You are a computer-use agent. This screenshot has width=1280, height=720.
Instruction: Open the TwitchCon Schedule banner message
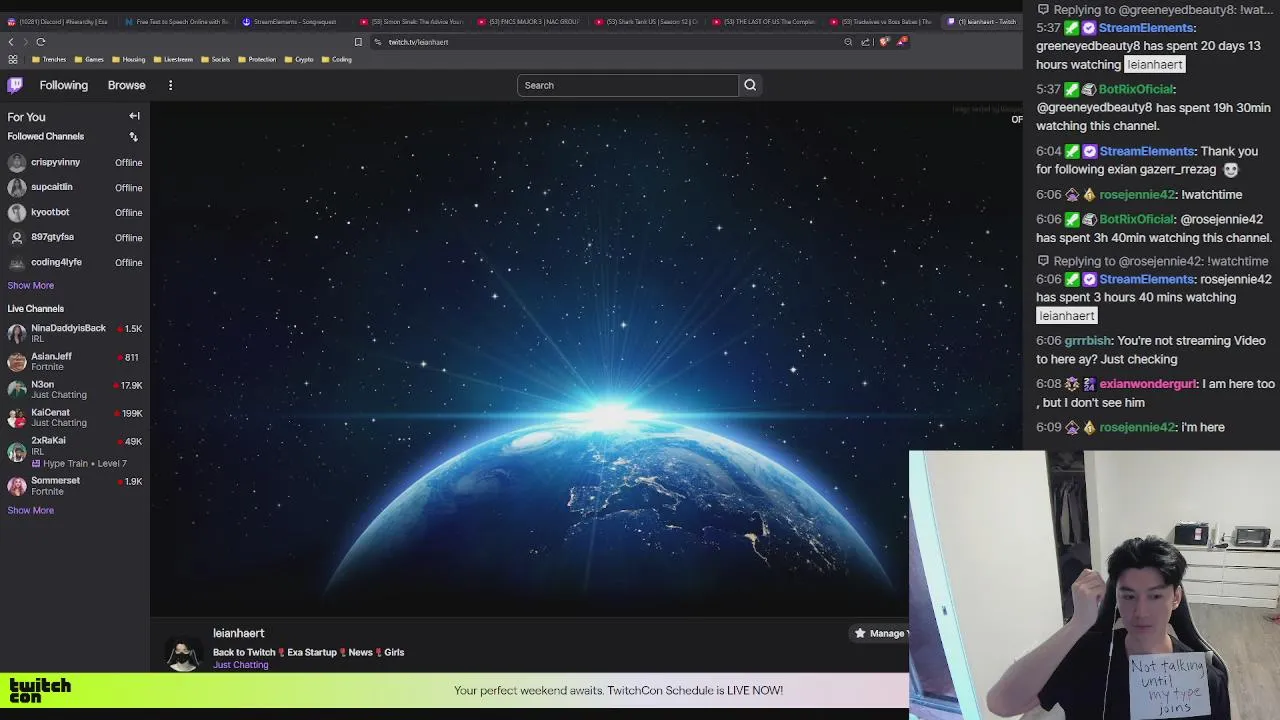[618, 690]
